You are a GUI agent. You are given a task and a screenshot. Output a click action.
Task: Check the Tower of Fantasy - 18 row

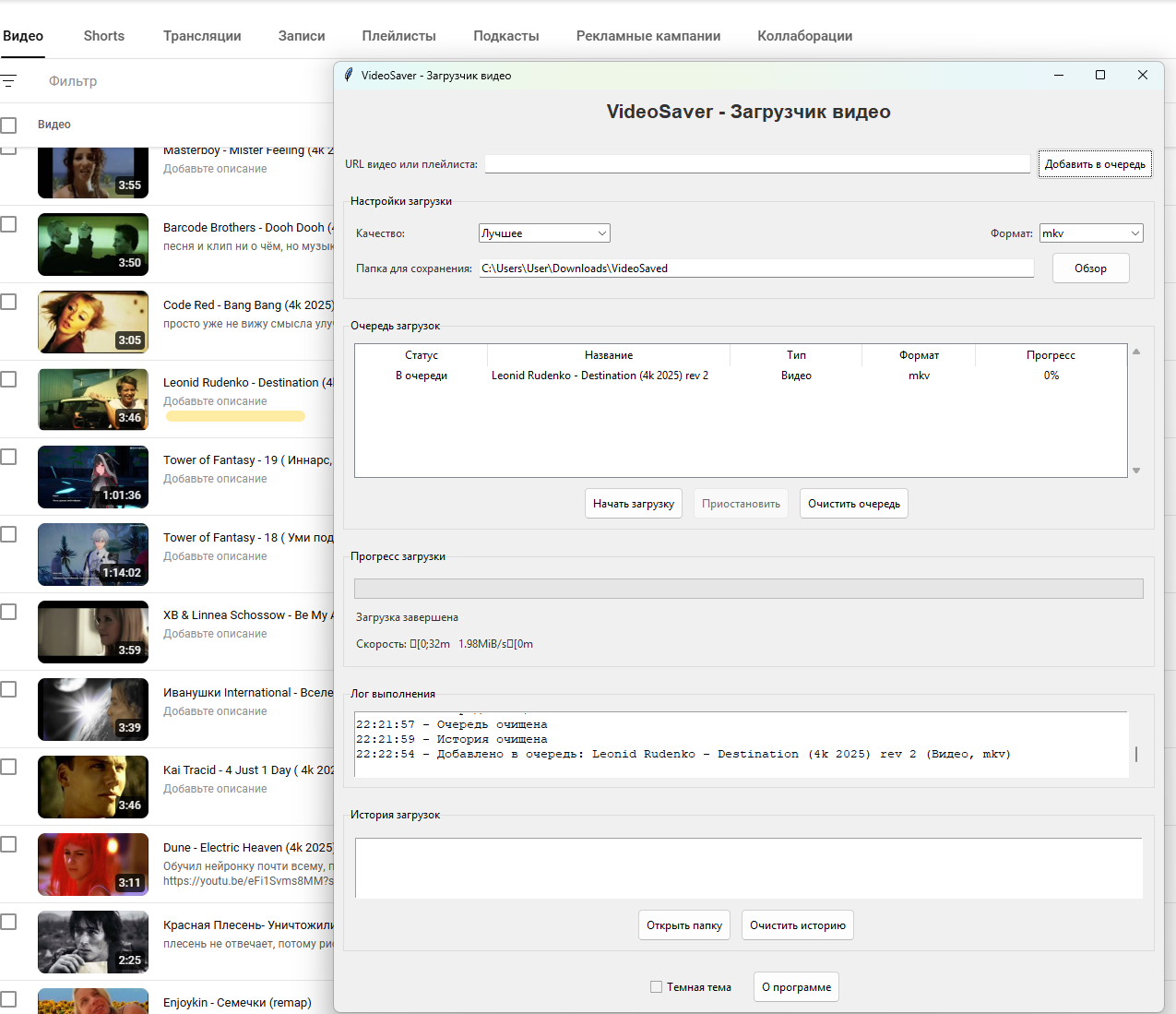point(8,534)
